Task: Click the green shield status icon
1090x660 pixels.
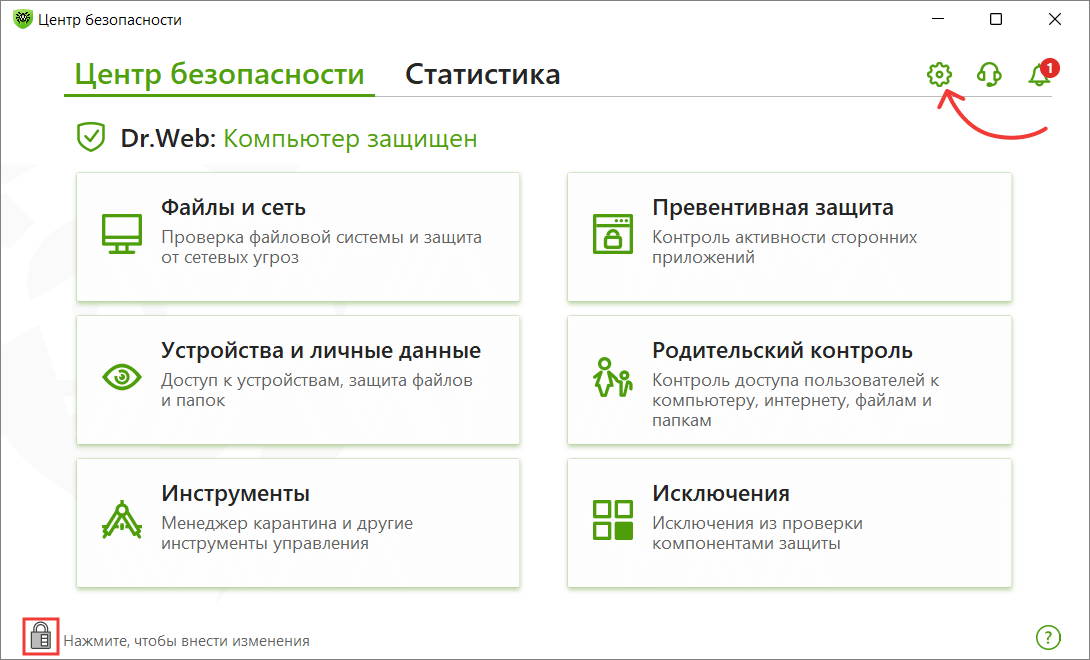Action: click(x=90, y=137)
